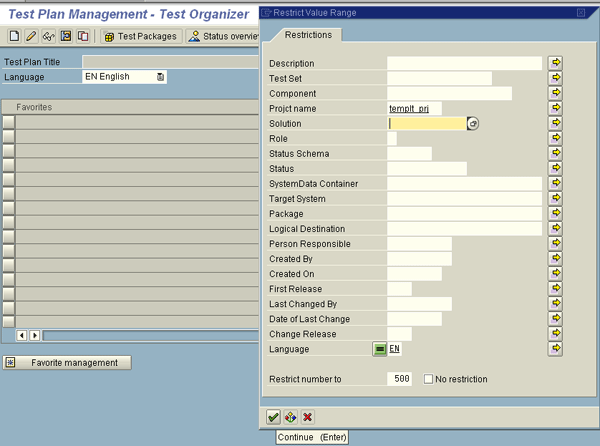
Task: Click the glasses Display icon in toolbar
Action: pos(48,36)
